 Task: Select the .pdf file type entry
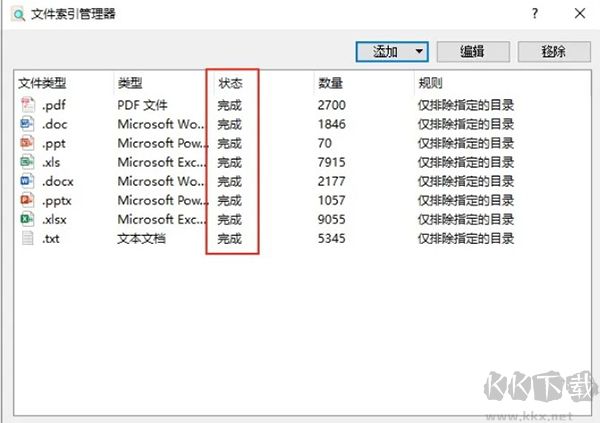tap(54, 105)
